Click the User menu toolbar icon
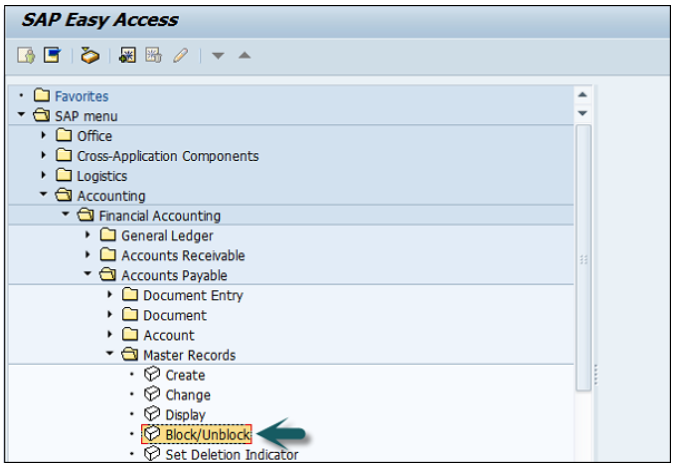677x467 pixels. pyautogui.click(x=27, y=55)
